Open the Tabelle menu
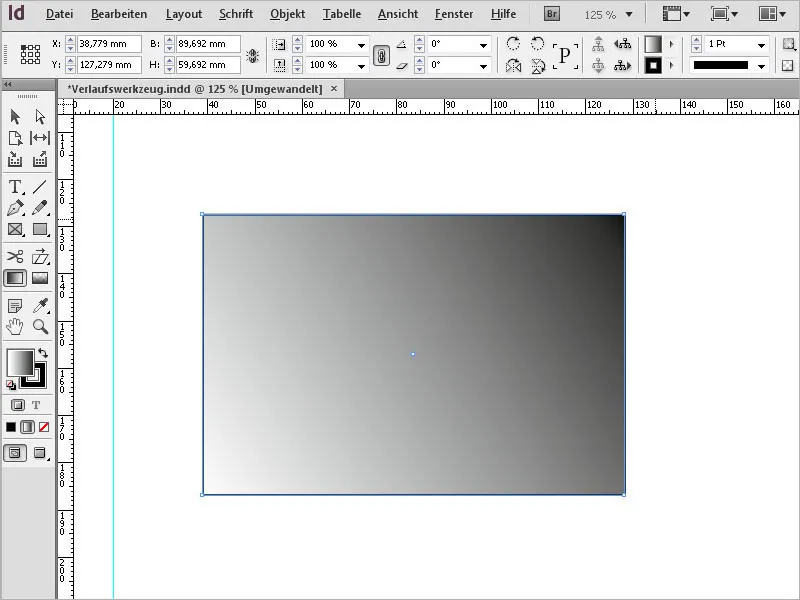This screenshot has width=800, height=600. pos(342,14)
